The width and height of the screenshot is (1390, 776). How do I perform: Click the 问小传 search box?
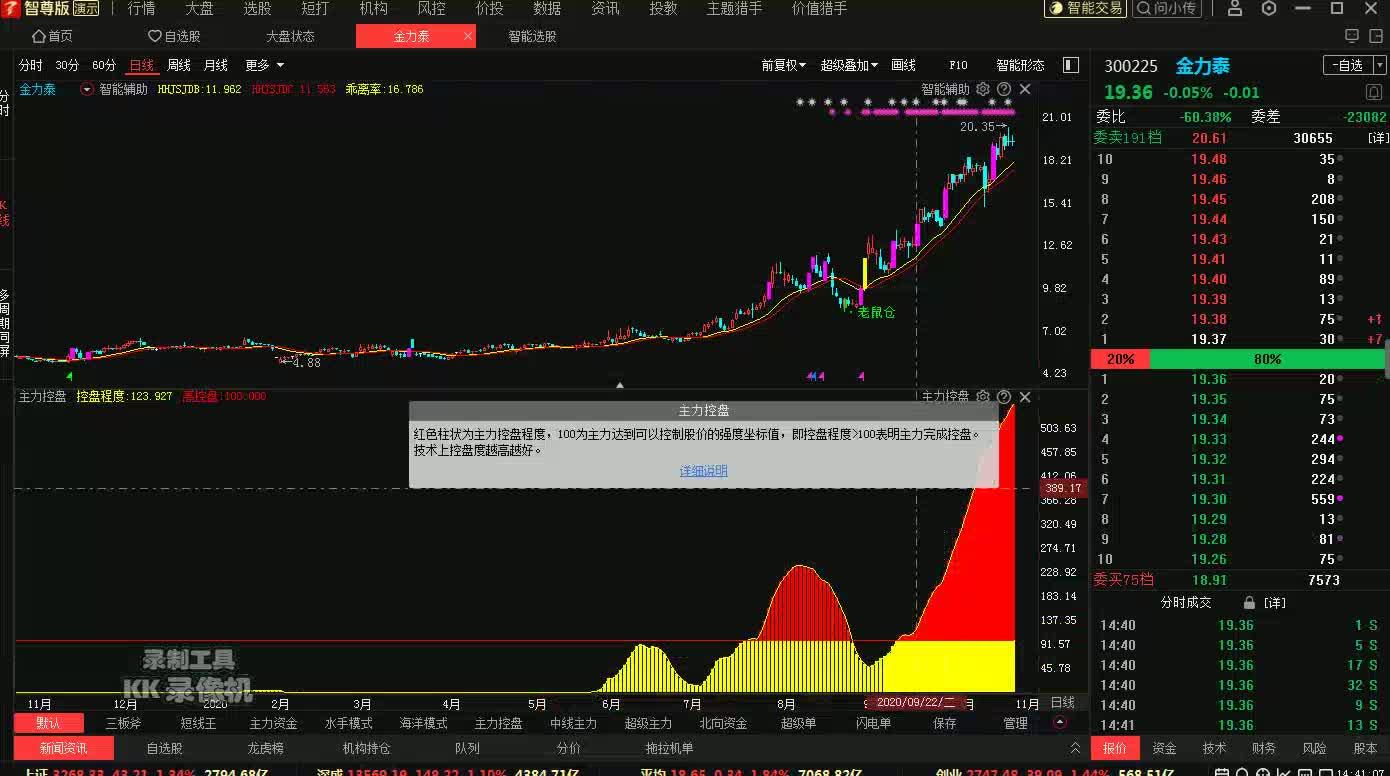coord(1168,8)
